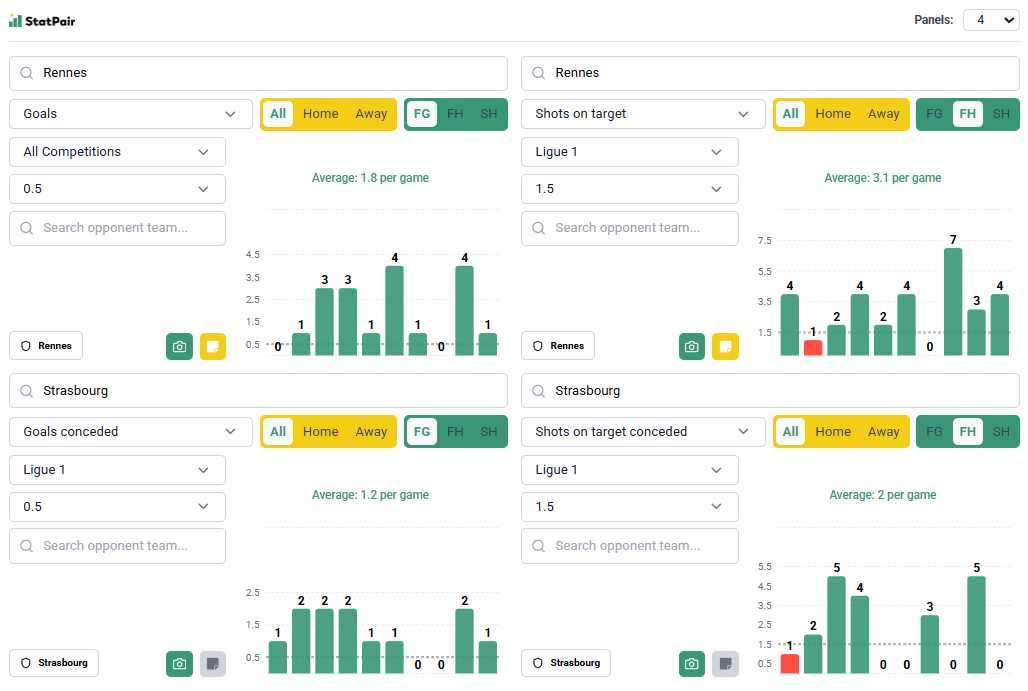Click gray note icon in Strasbourg Goals conceded panel

point(213,663)
